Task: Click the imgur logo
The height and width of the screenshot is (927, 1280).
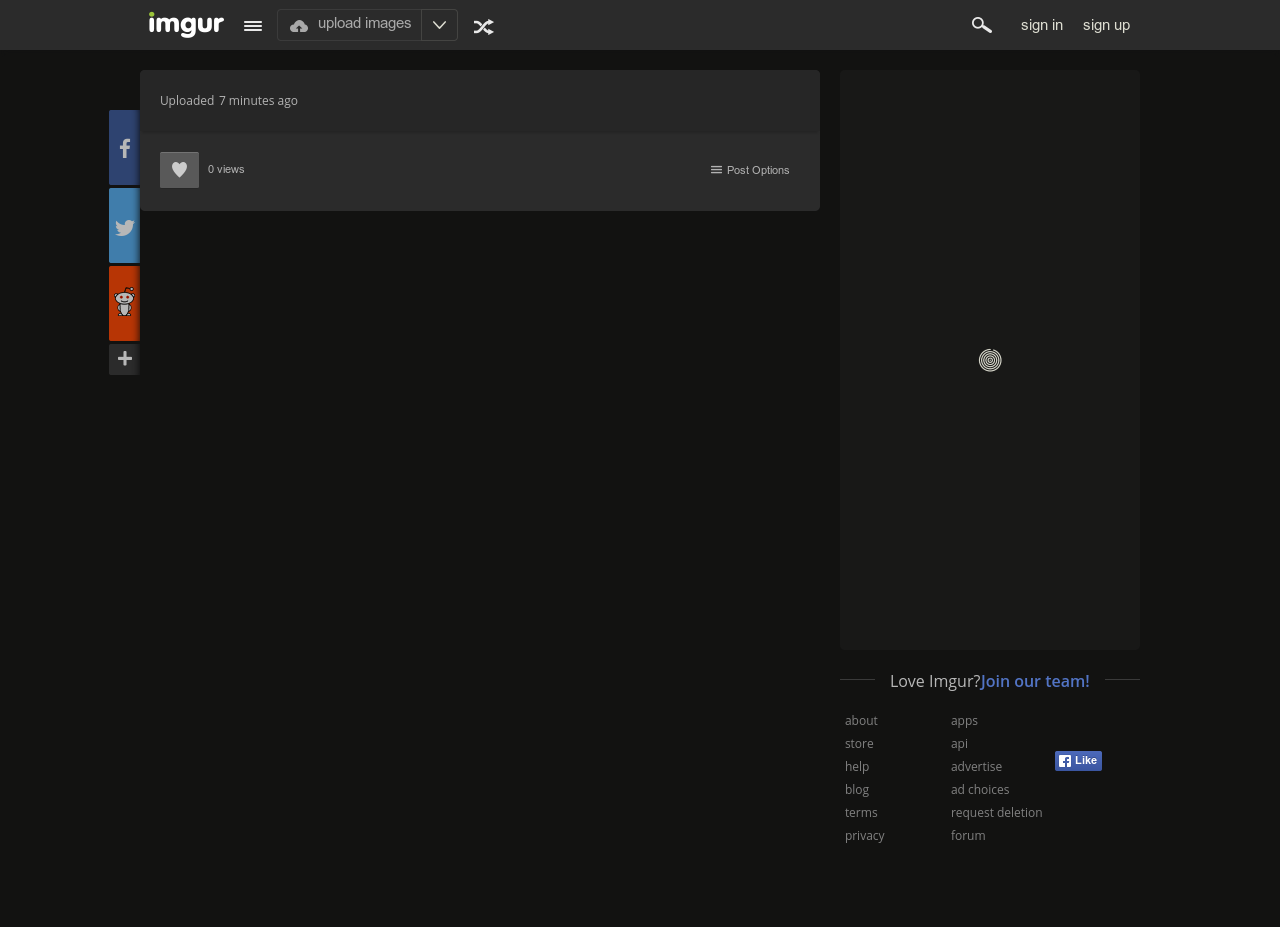Action: click(x=186, y=24)
